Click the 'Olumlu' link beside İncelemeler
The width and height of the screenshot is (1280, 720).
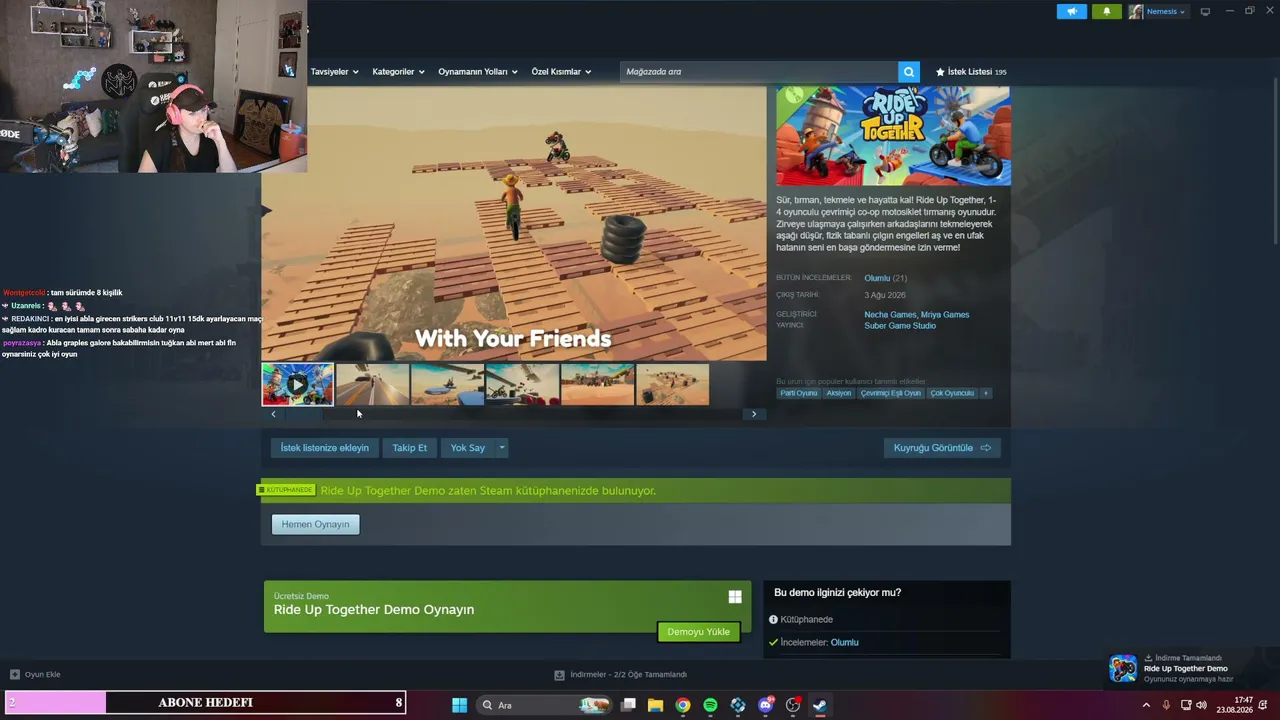click(844, 642)
